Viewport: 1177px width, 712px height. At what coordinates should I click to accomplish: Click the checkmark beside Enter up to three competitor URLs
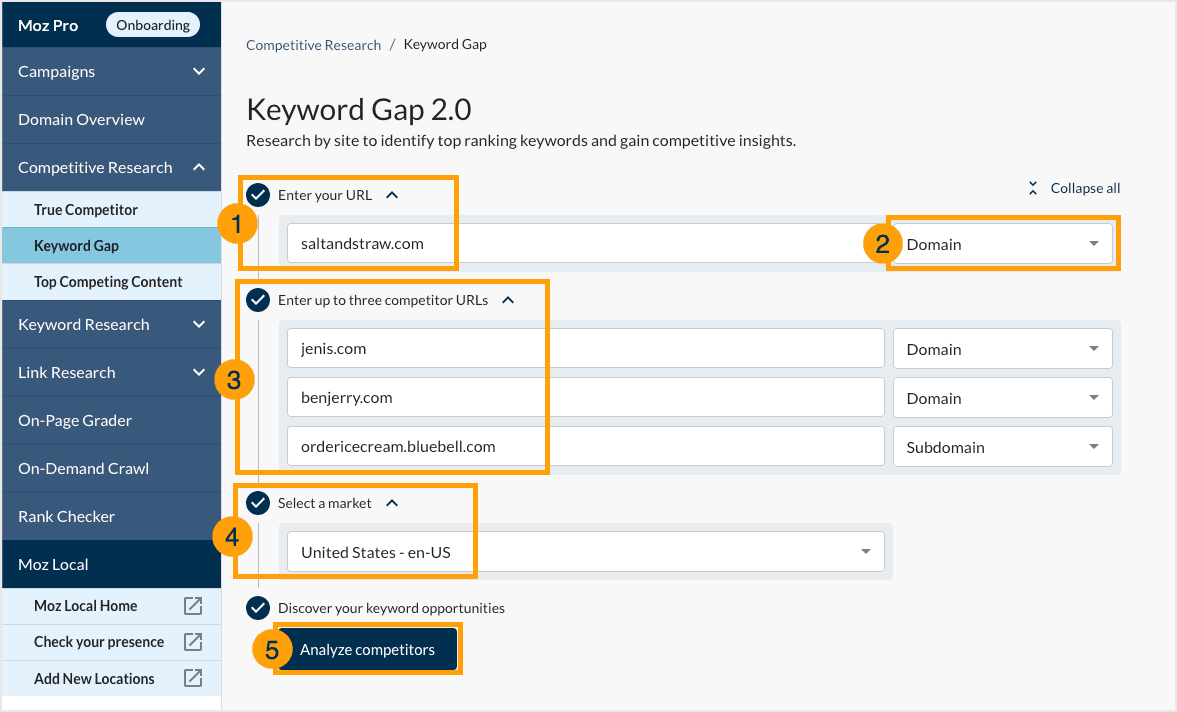[x=258, y=300]
